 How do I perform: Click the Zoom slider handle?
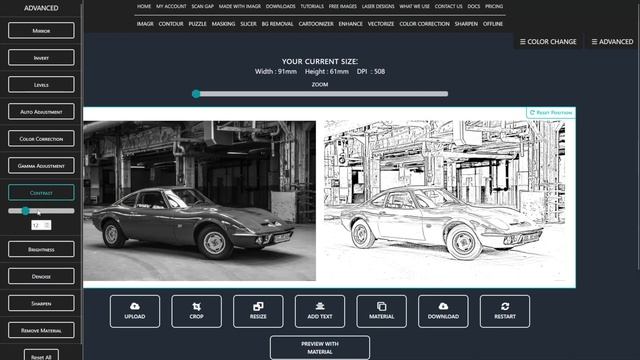[x=196, y=94]
